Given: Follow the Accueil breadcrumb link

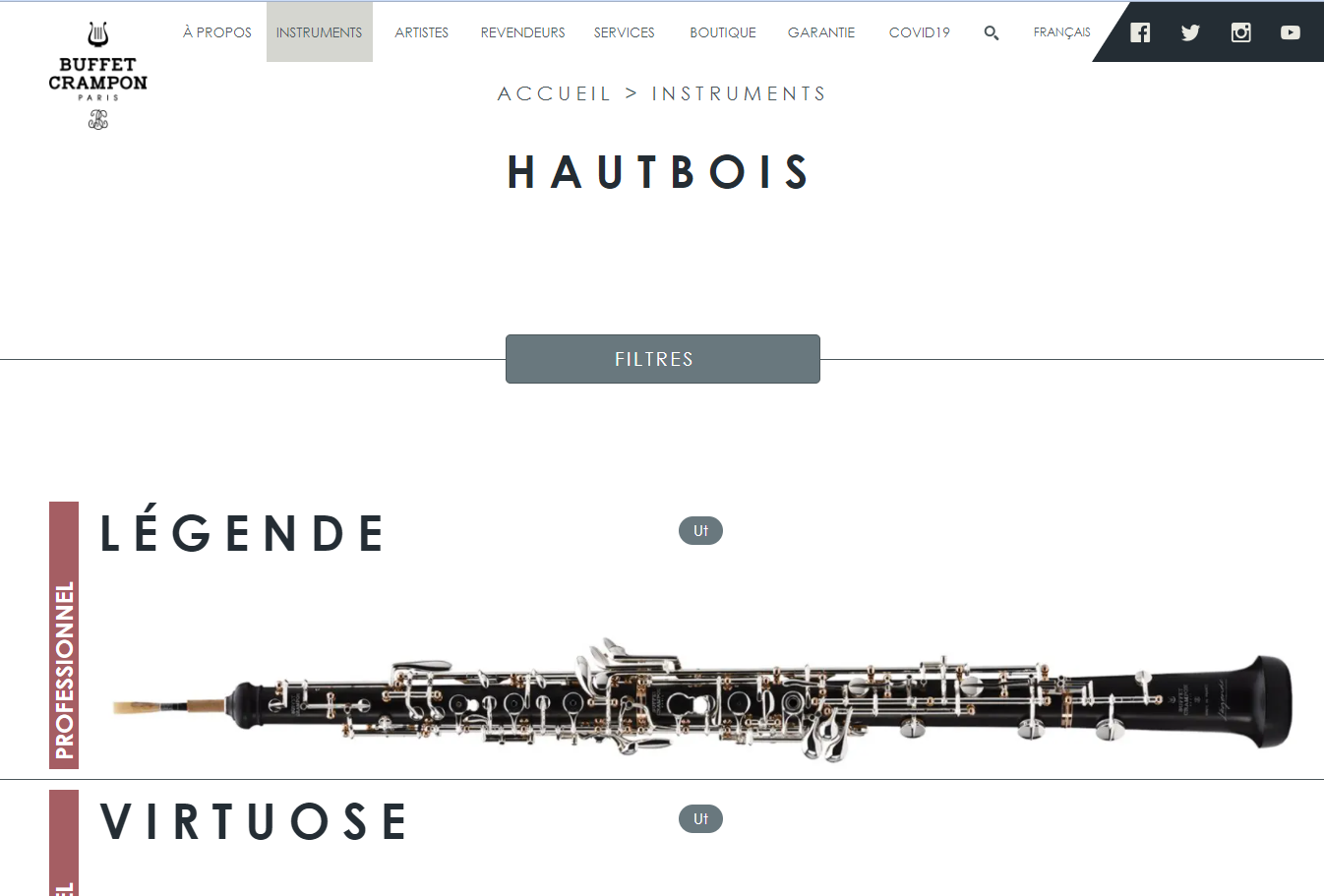Looking at the screenshot, I should (x=554, y=93).
